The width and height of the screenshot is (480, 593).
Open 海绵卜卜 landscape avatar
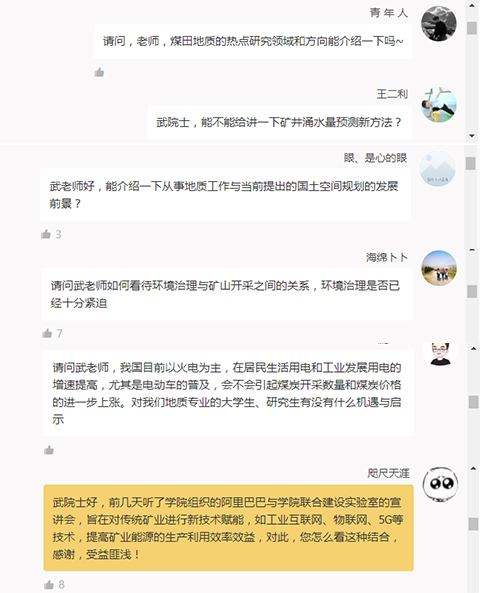[439, 268]
